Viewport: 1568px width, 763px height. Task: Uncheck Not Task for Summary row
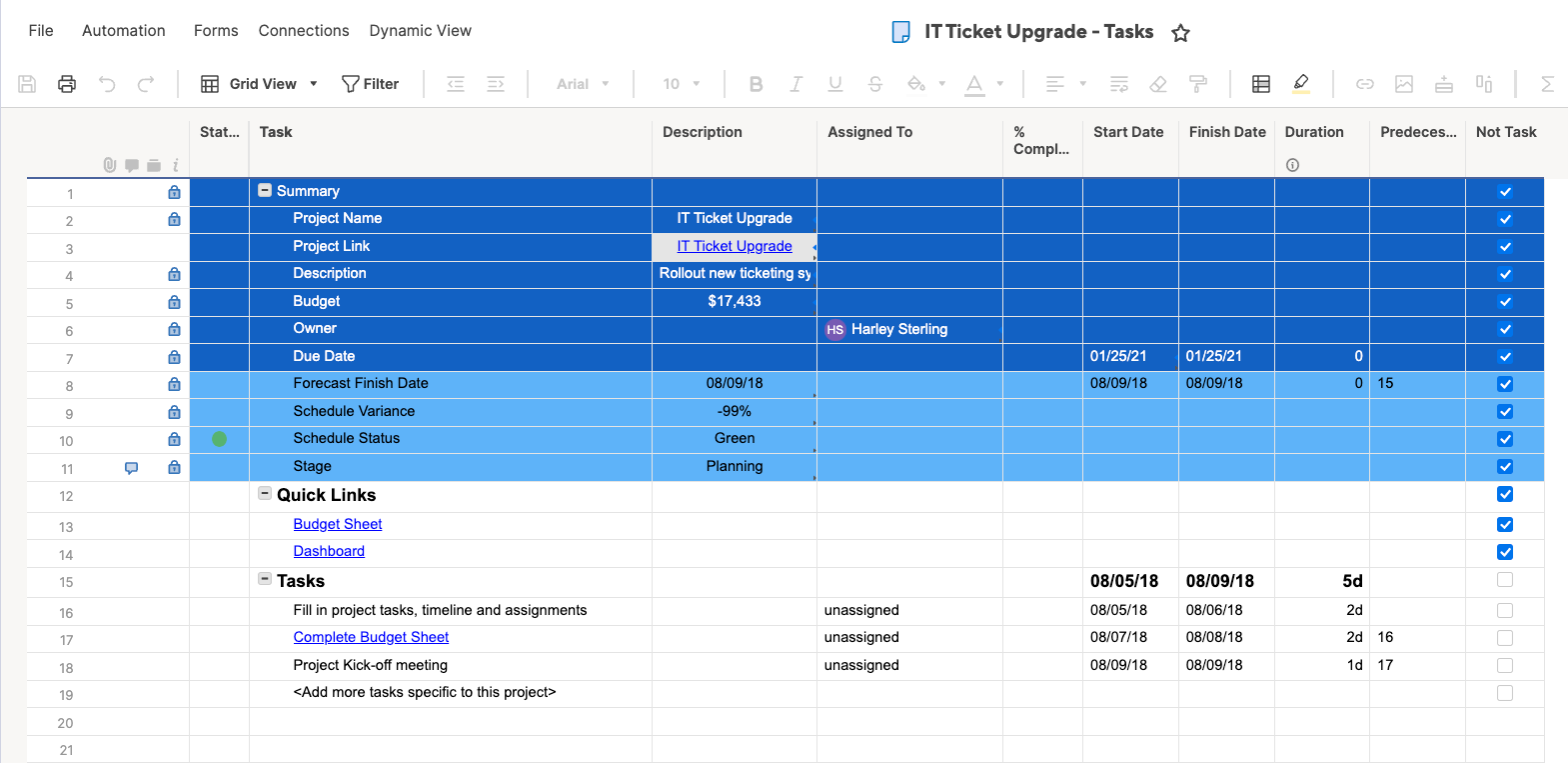pyautogui.click(x=1505, y=192)
